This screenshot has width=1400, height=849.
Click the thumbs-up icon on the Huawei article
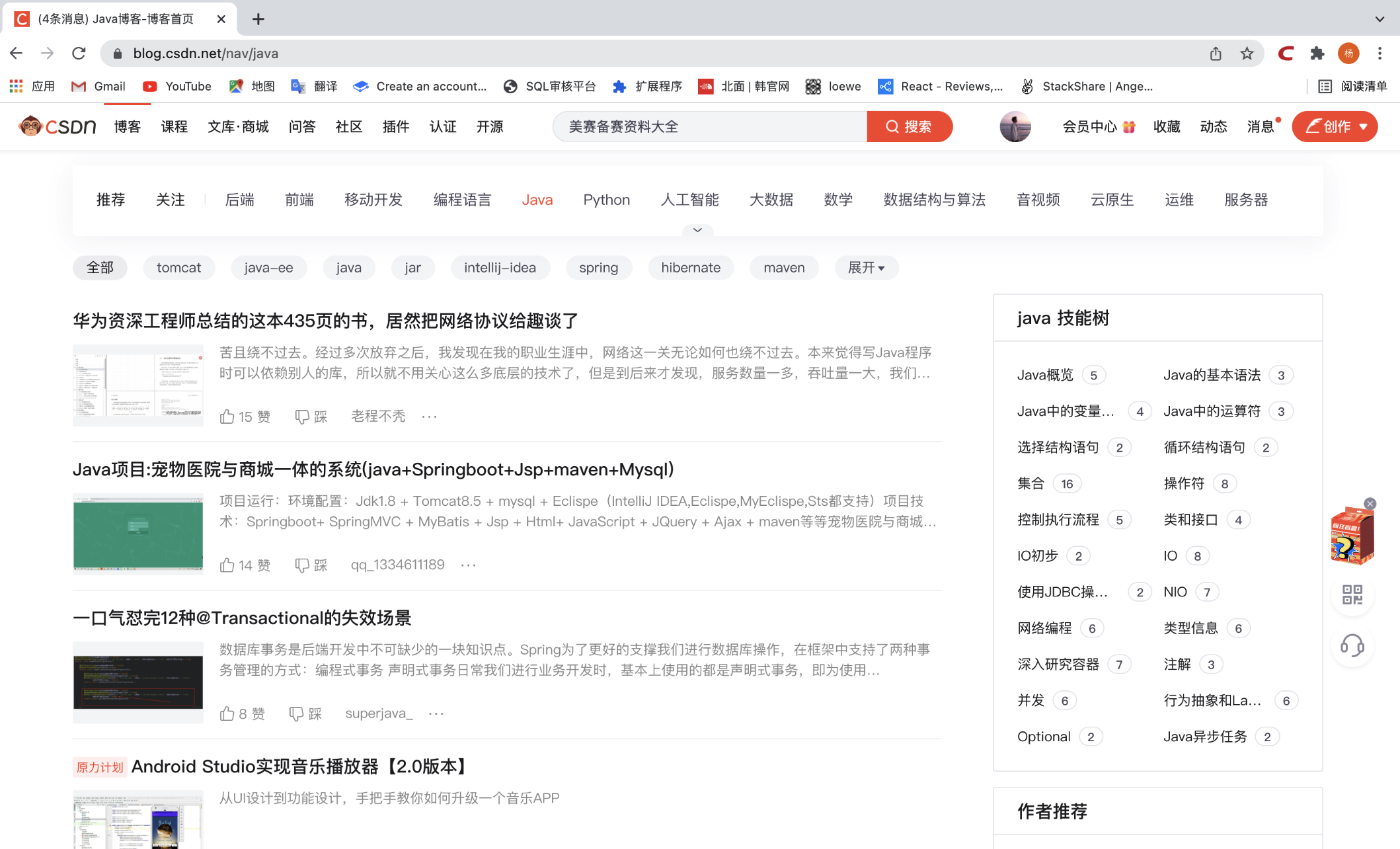pyautogui.click(x=227, y=417)
